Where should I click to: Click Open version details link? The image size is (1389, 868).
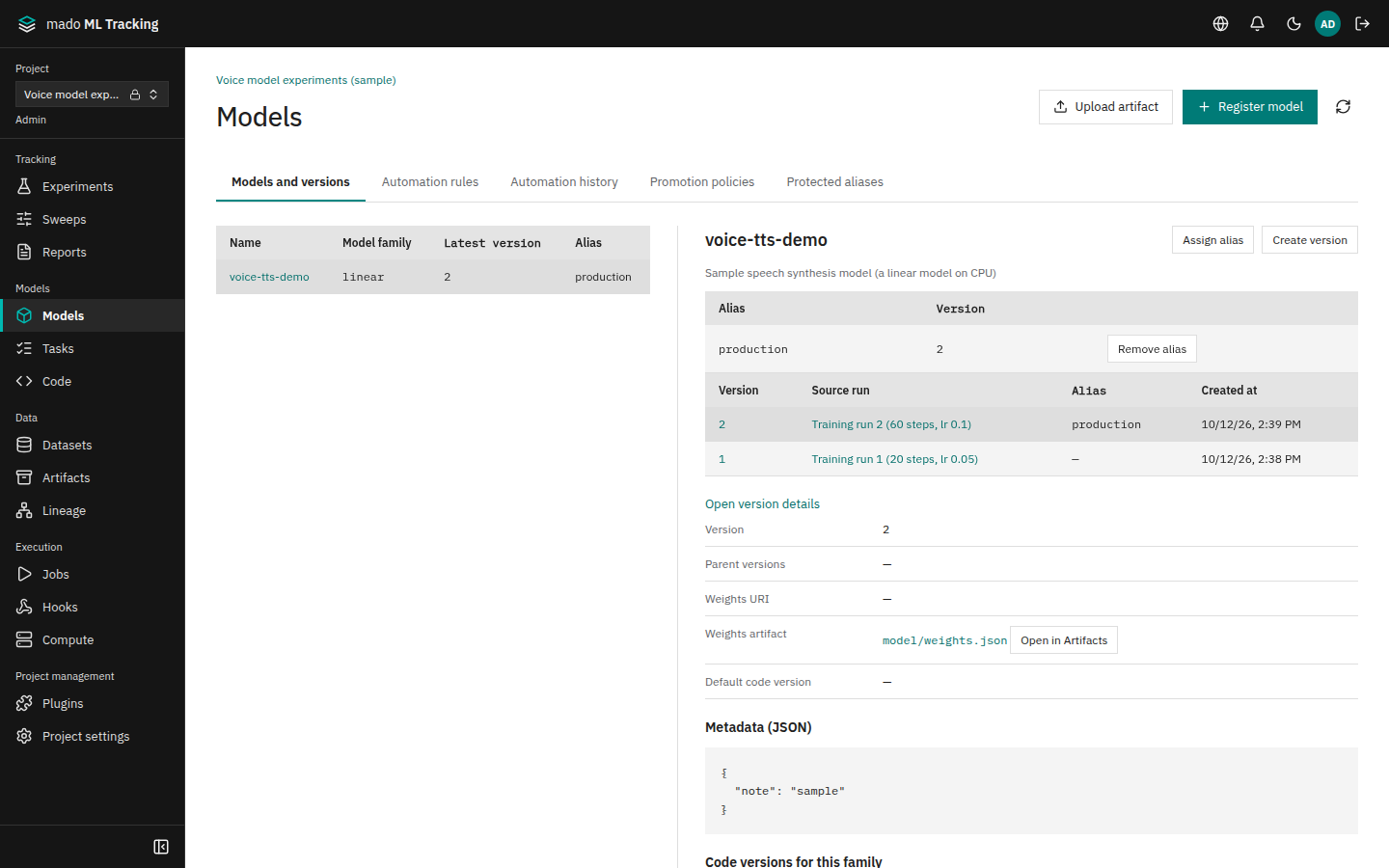[762, 504]
